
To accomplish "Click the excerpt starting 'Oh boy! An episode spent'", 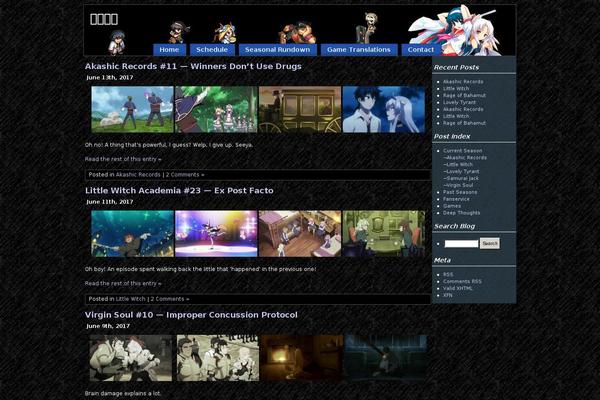I will (201, 269).
